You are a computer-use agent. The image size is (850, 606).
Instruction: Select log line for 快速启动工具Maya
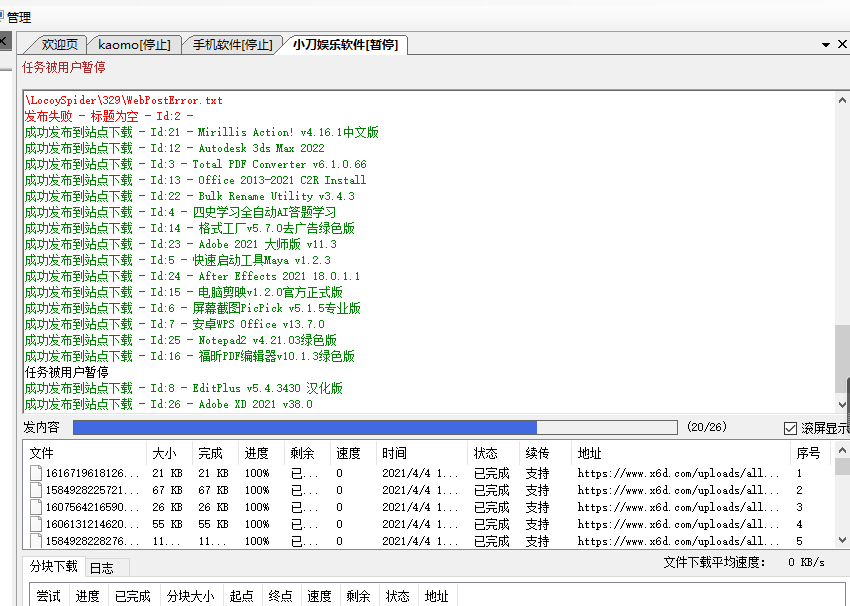(178, 260)
